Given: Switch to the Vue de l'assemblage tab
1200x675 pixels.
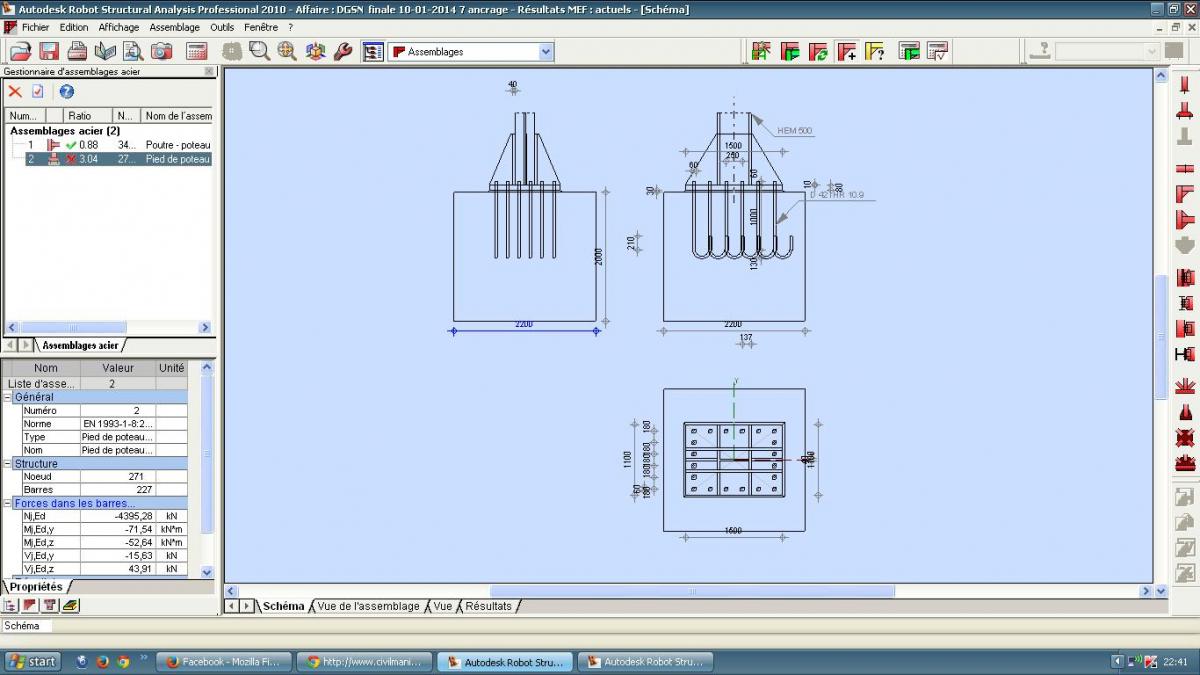Looking at the screenshot, I should click(x=369, y=606).
